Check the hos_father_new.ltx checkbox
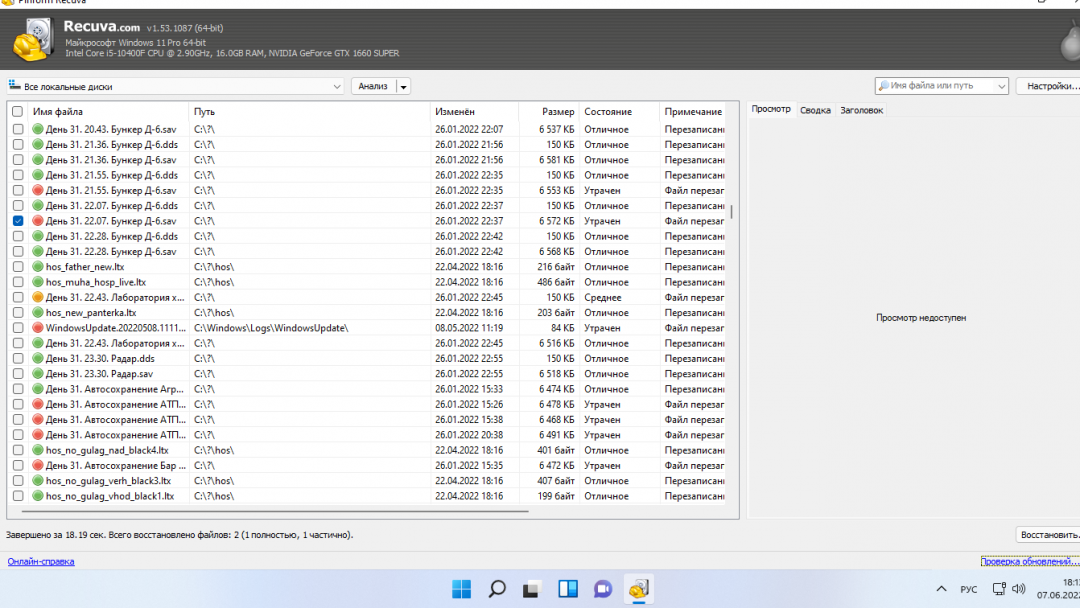The image size is (1080, 608). [x=18, y=266]
